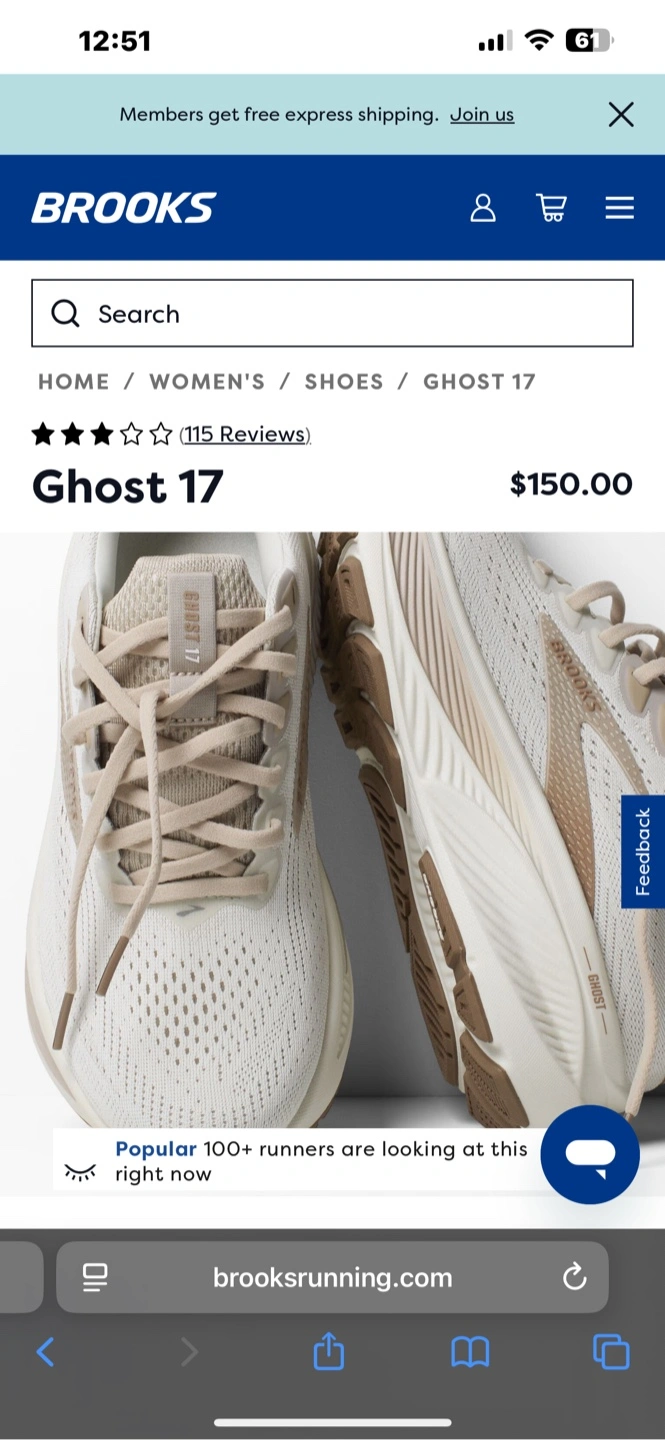Viewport: 665px width, 1440px height.
Task: Show all open Safari tabs
Action: (611, 1352)
